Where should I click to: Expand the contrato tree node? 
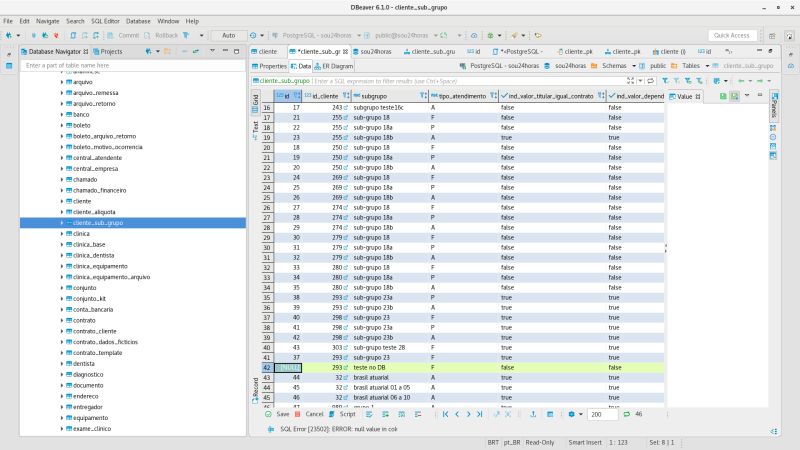[62, 320]
